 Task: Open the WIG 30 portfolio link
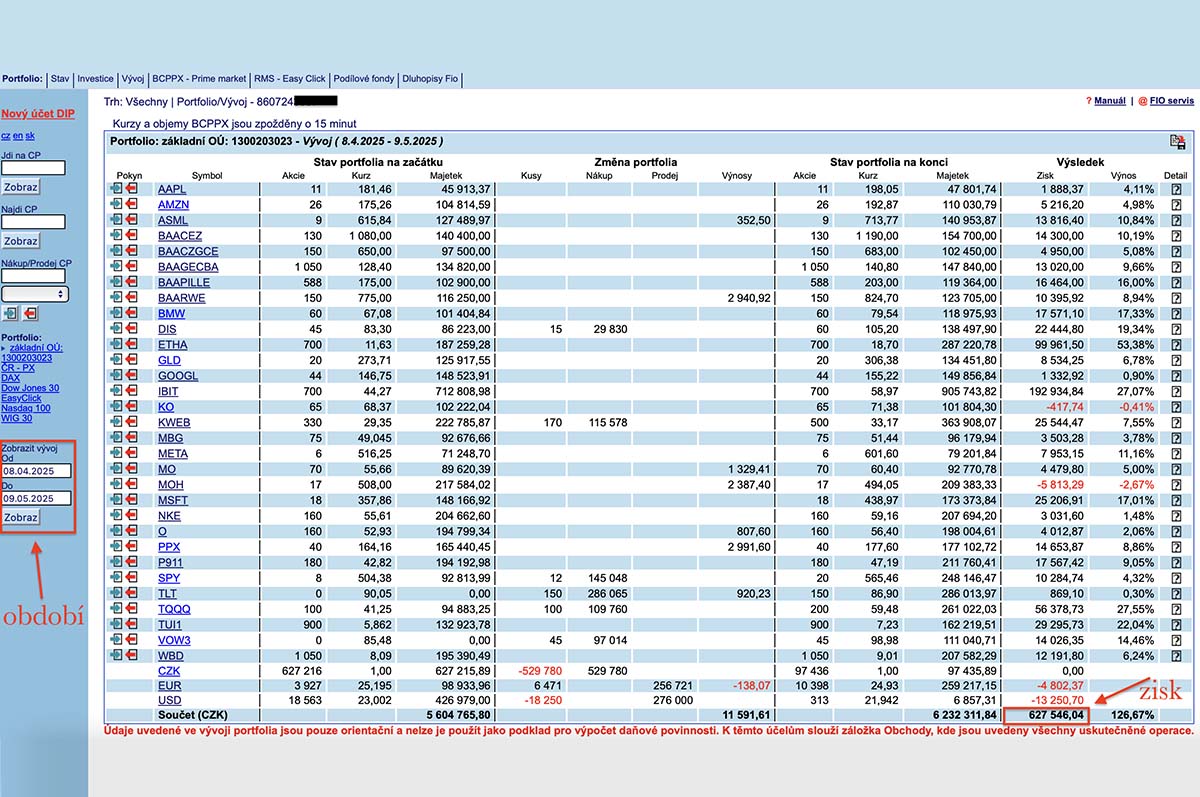click(x=17, y=418)
